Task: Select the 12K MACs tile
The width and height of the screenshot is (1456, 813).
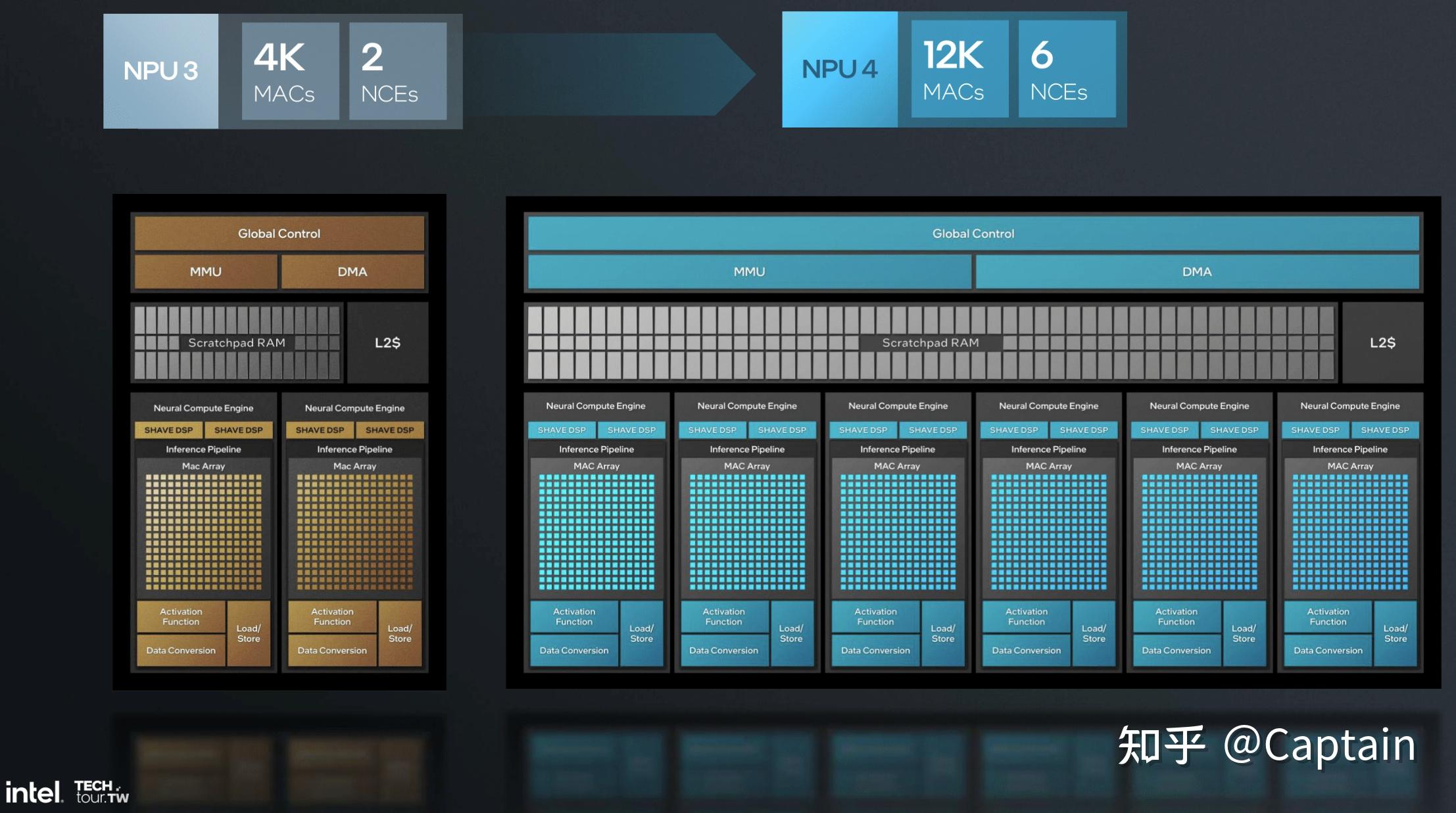Action: pos(959,69)
